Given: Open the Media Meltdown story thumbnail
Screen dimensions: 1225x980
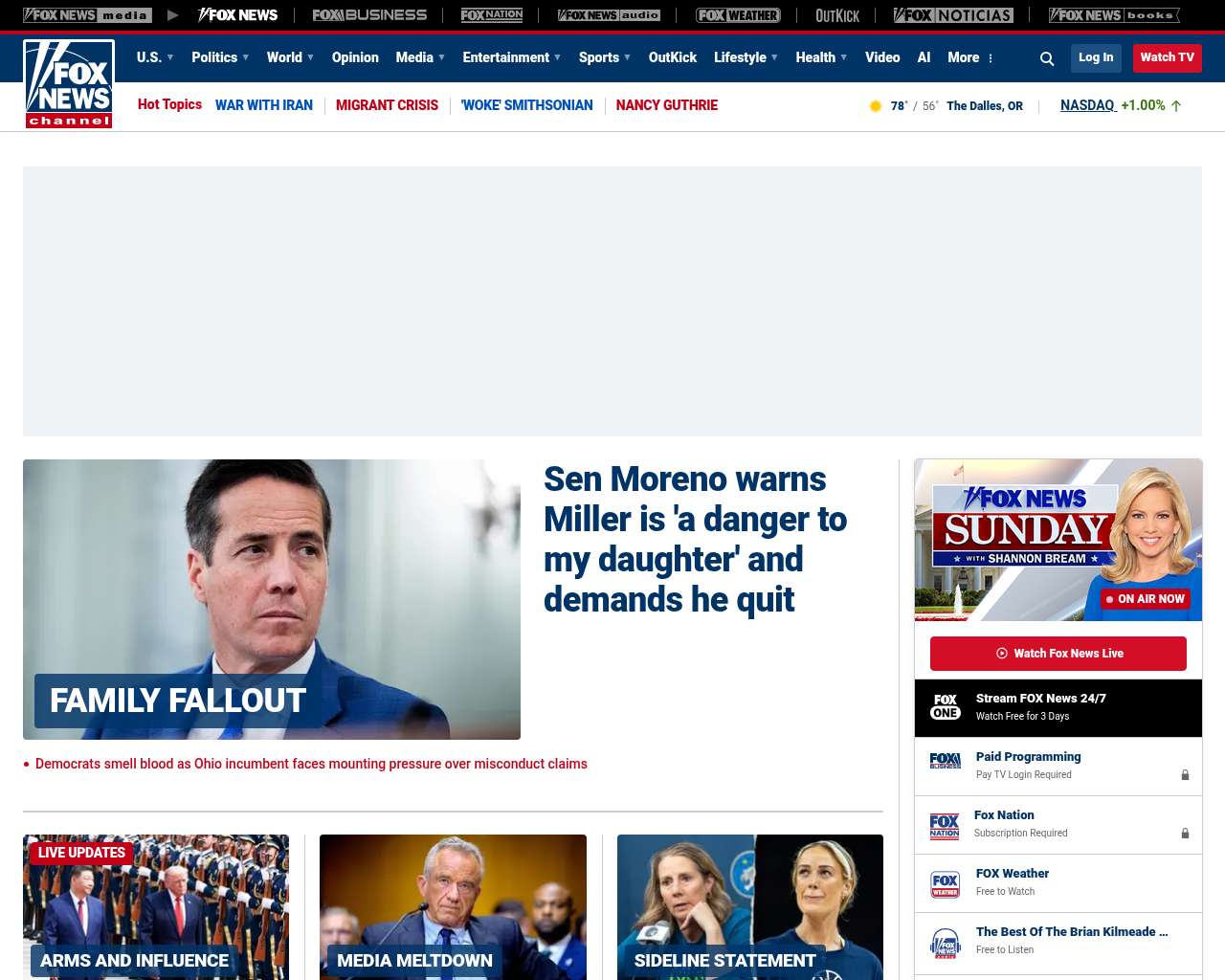Looking at the screenshot, I should [x=453, y=907].
